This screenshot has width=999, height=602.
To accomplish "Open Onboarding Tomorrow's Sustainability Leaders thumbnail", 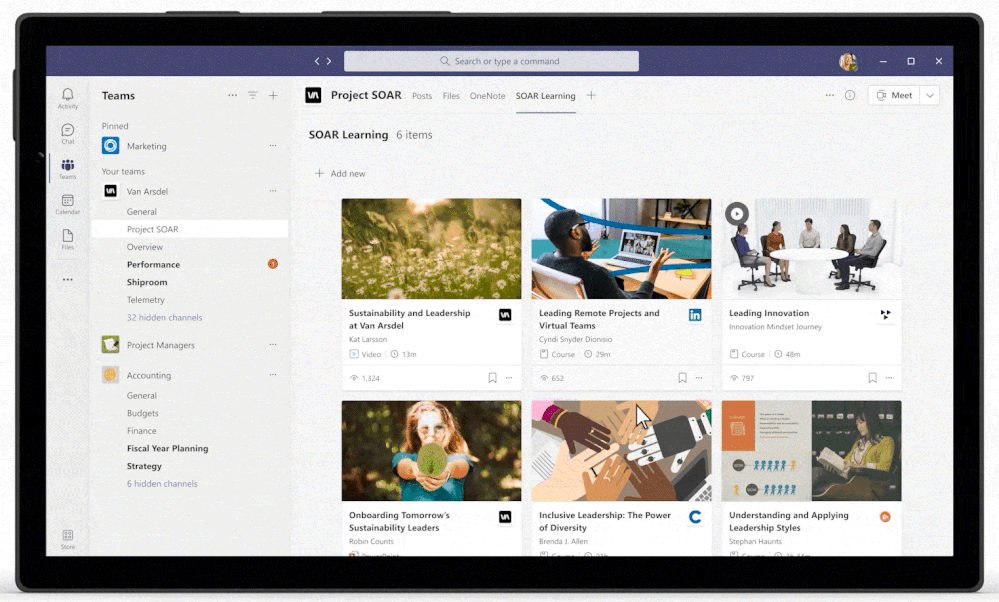I will pos(431,450).
